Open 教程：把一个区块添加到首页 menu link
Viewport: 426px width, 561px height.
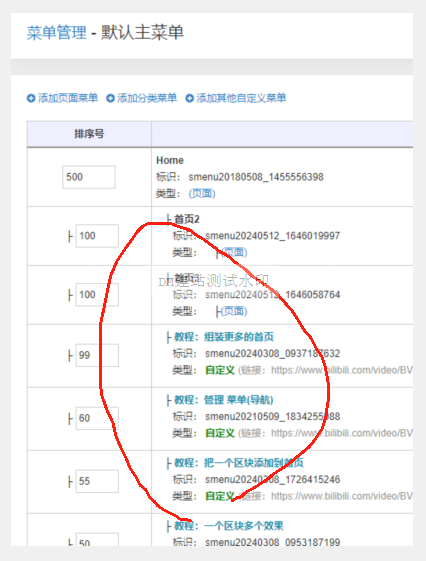(x=239, y=463)
